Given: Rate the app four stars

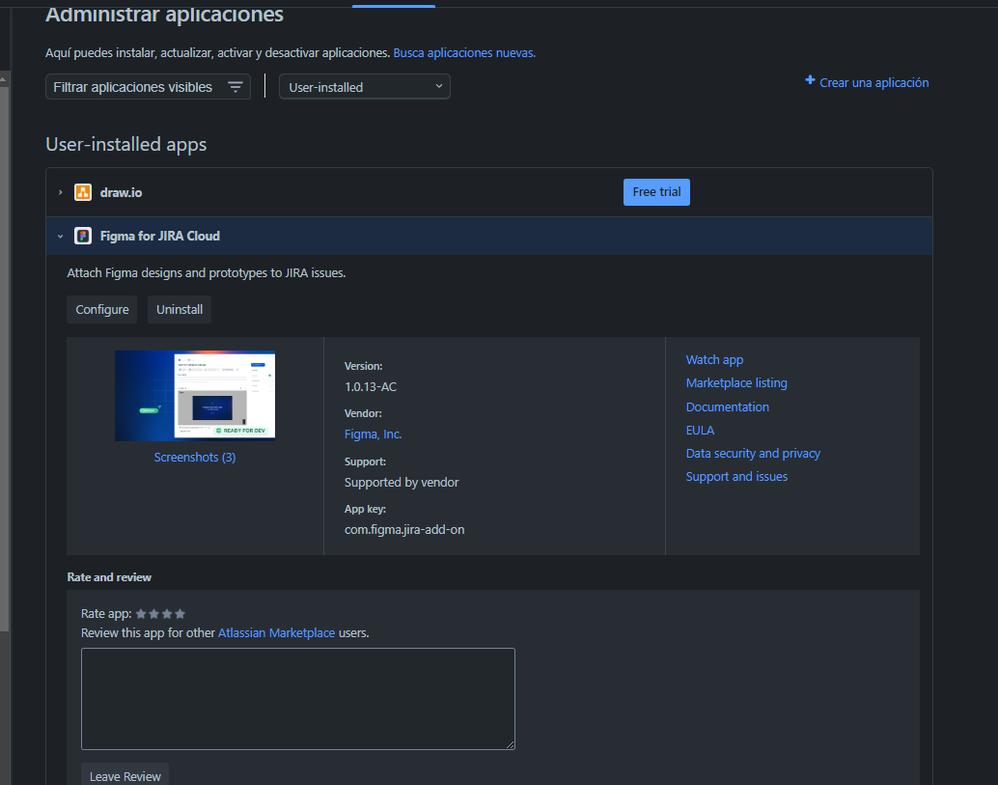Looking at the screenshot, I should pyautogui.click(x=180, y=614).
